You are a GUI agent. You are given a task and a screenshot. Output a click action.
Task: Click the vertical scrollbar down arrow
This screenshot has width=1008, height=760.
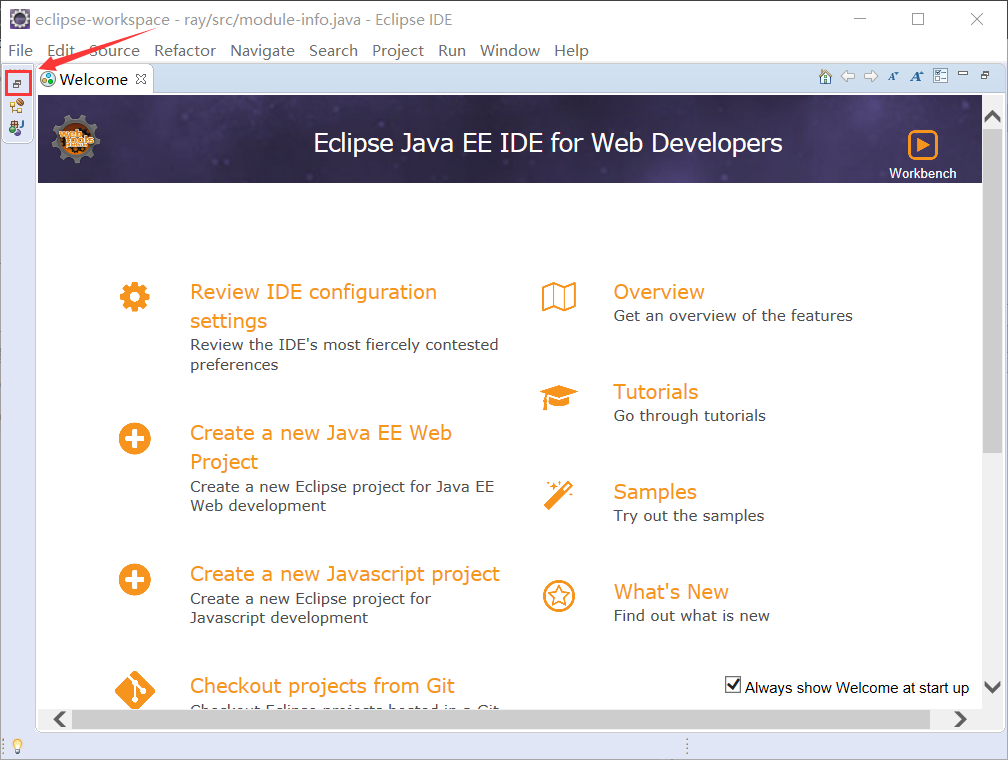[x=993, y=687]
